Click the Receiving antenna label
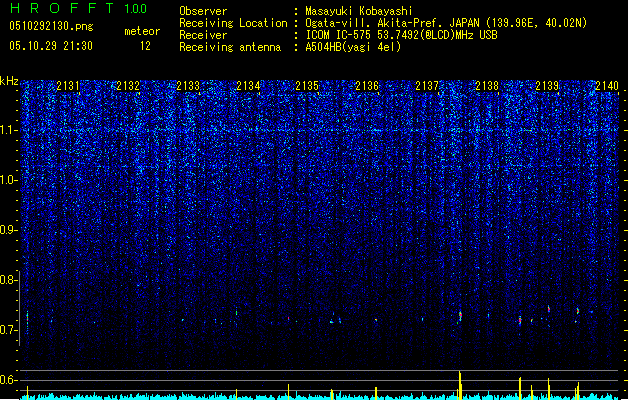This screenshot has width=629, height=400. coord(230,47)
